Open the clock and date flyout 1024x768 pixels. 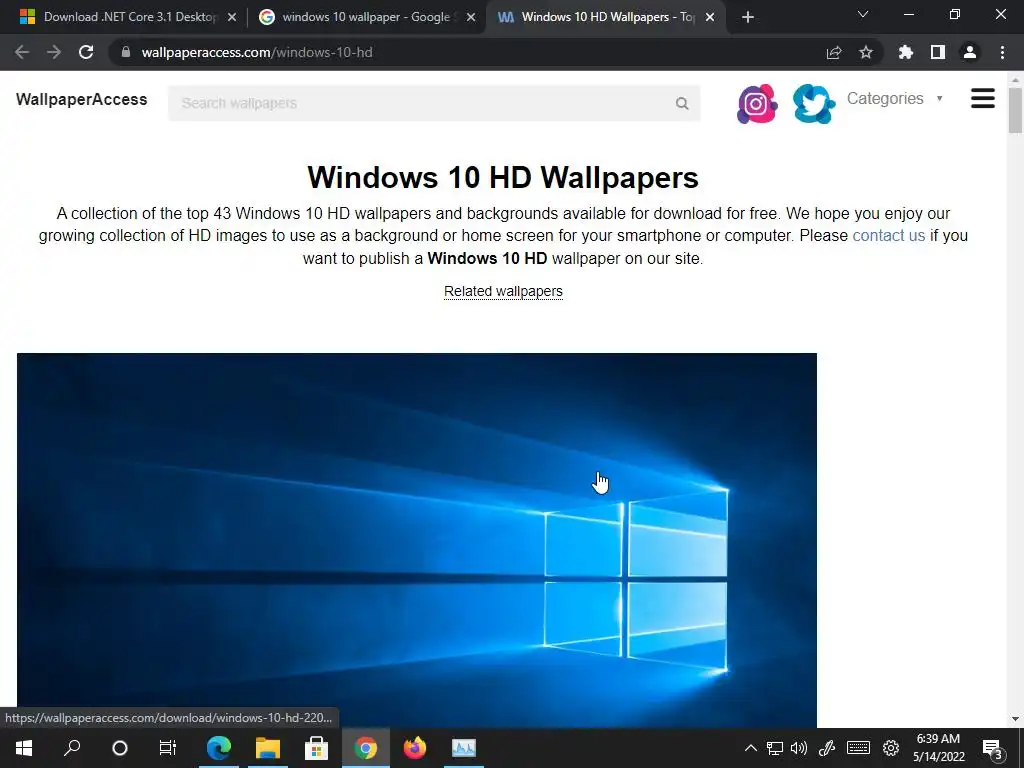tap(938, 748)
